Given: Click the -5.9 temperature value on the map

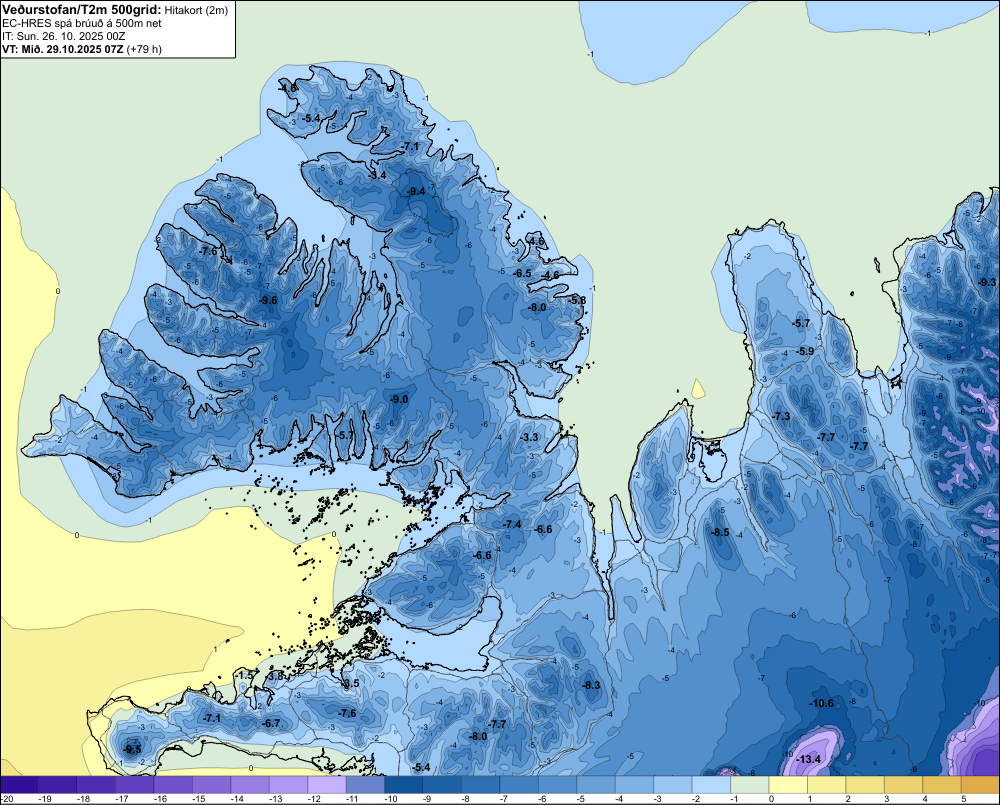Looking at the screenshot, I should click(x=805, y=351).
